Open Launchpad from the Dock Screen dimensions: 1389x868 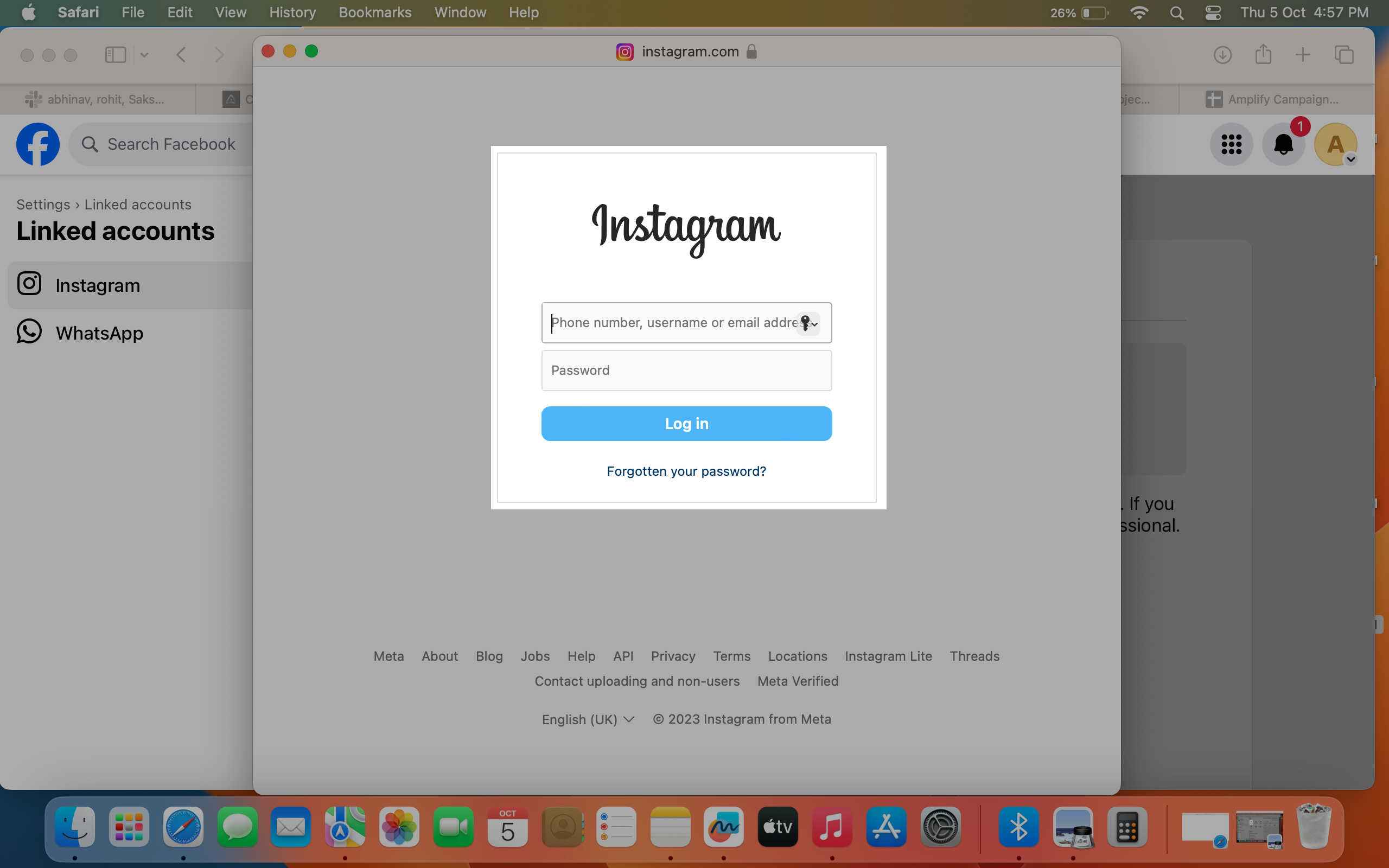click(x=129, y=827)
